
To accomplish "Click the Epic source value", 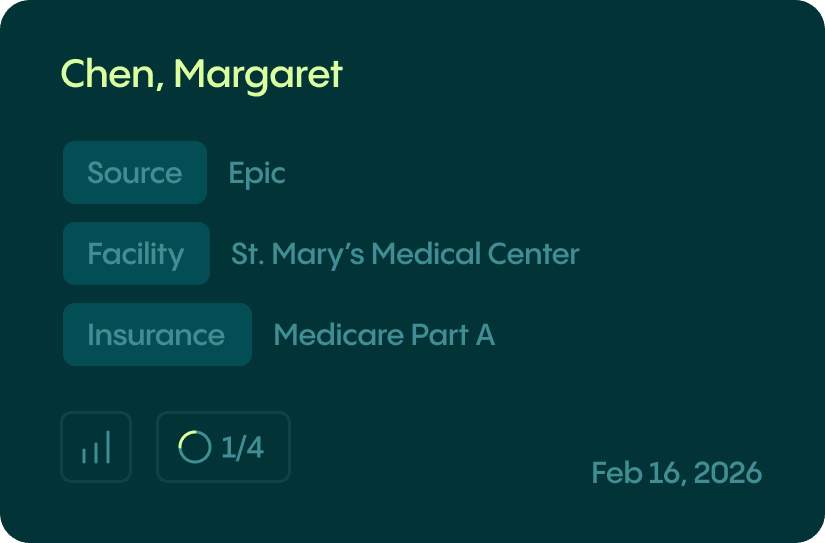I will (x=257, y=173).
